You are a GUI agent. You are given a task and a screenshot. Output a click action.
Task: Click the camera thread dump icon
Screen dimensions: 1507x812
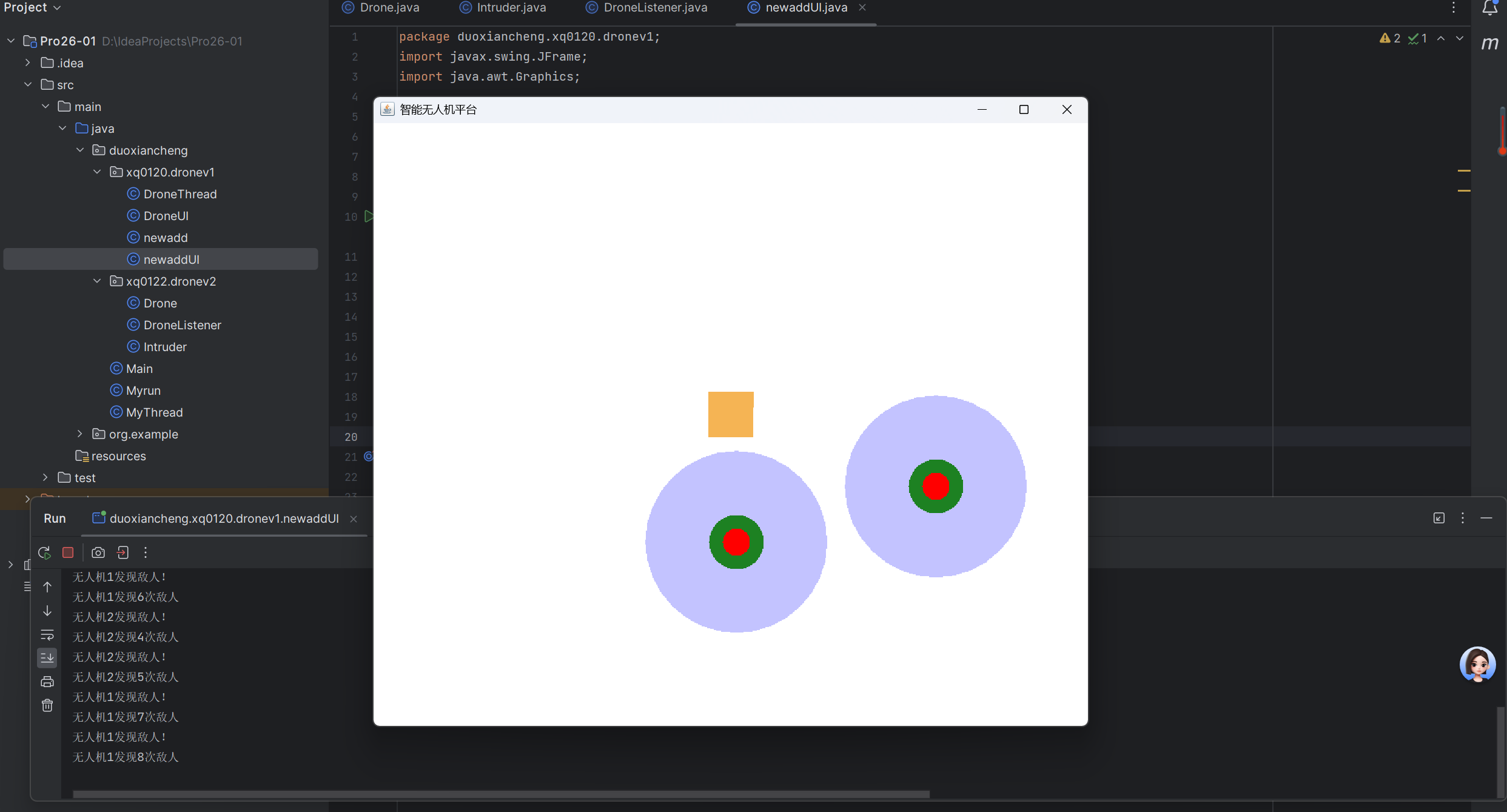[98, 552]
